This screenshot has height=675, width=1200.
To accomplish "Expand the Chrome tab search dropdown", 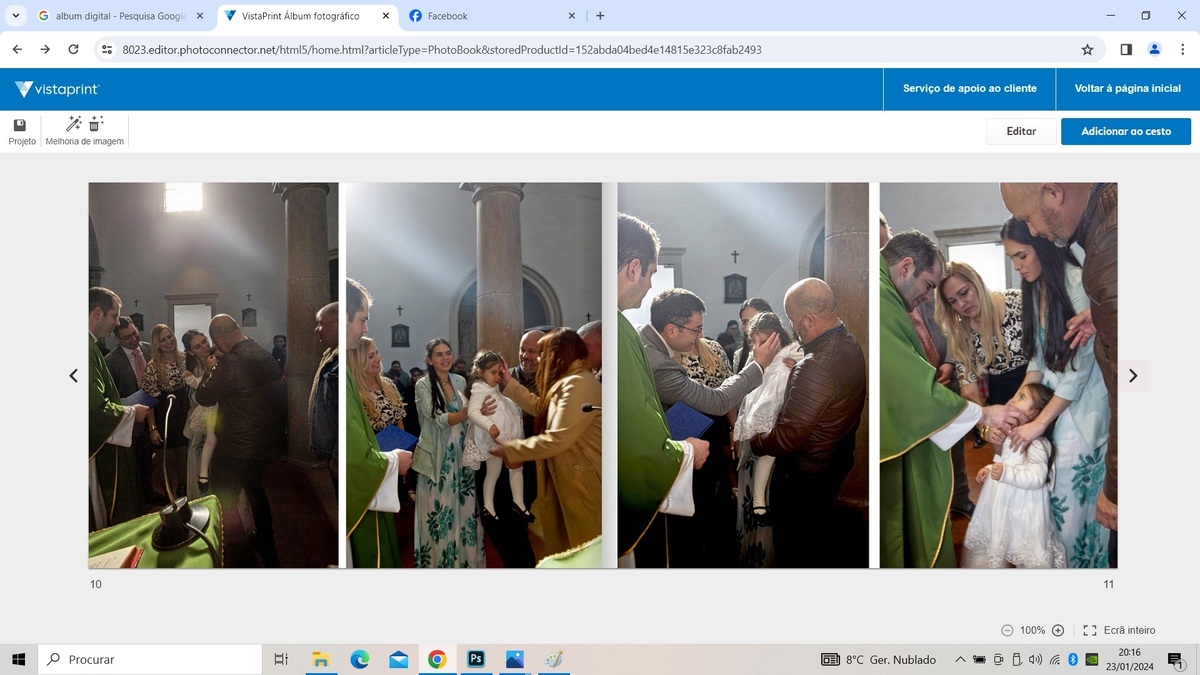I will point(15,16).
